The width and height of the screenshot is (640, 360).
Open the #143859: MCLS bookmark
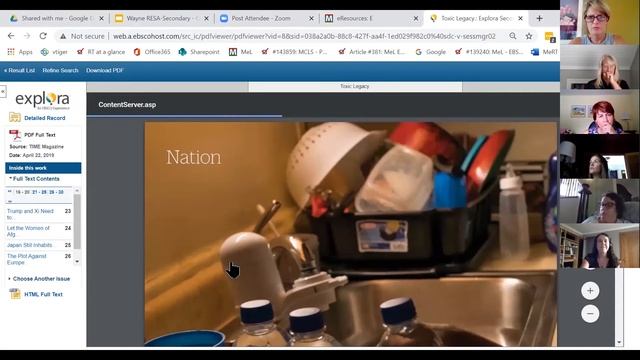294,52
